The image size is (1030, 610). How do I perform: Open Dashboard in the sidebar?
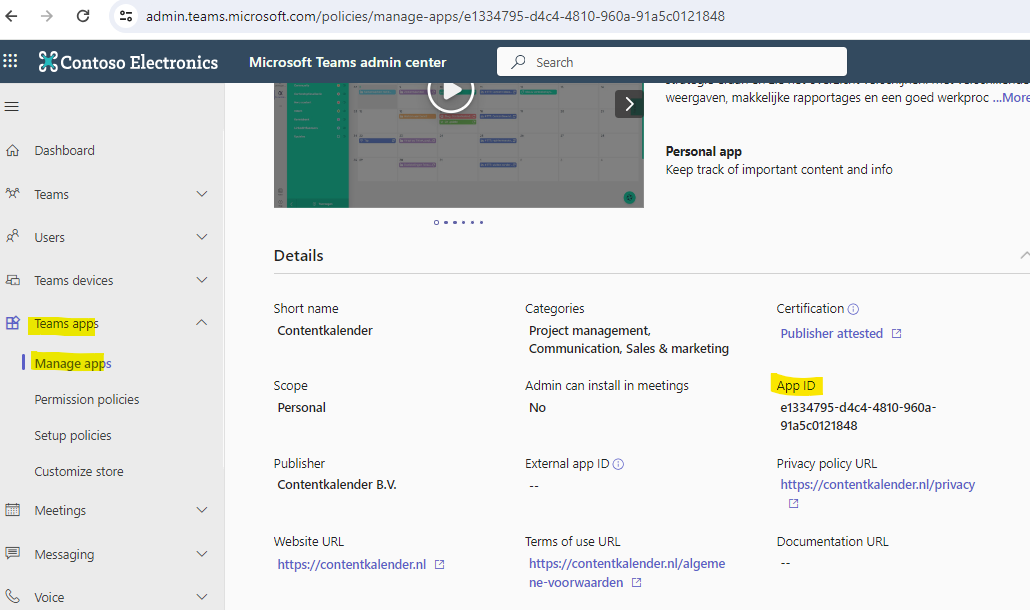click(64, 150)
